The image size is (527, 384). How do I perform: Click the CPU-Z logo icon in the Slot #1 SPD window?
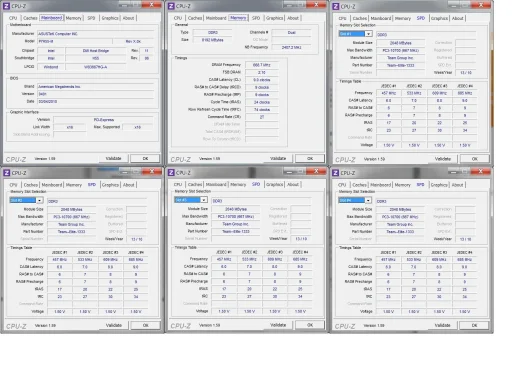point(335,6)
